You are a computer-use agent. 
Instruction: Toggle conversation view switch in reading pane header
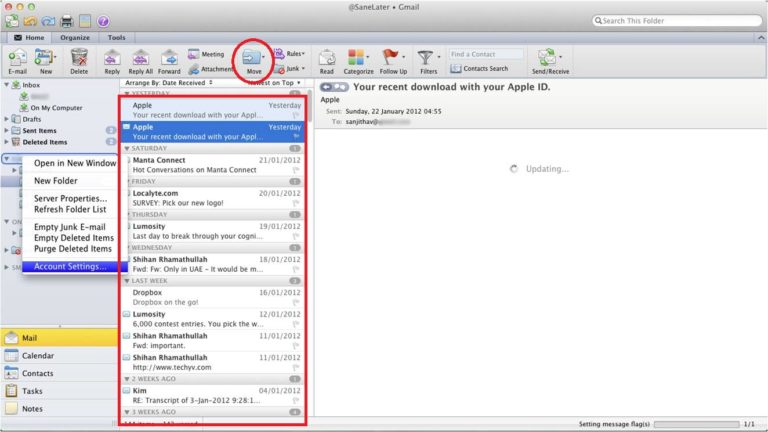[x=334, y=87]
